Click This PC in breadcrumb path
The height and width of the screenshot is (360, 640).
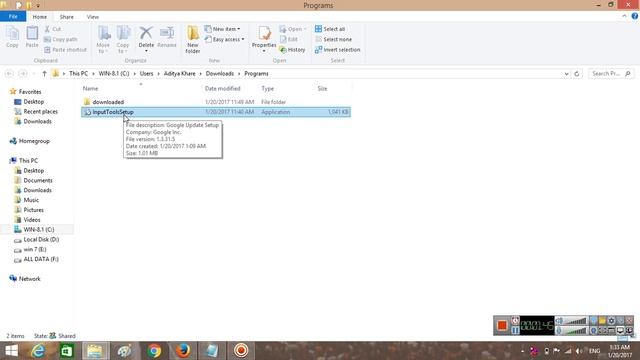(78, 74)
